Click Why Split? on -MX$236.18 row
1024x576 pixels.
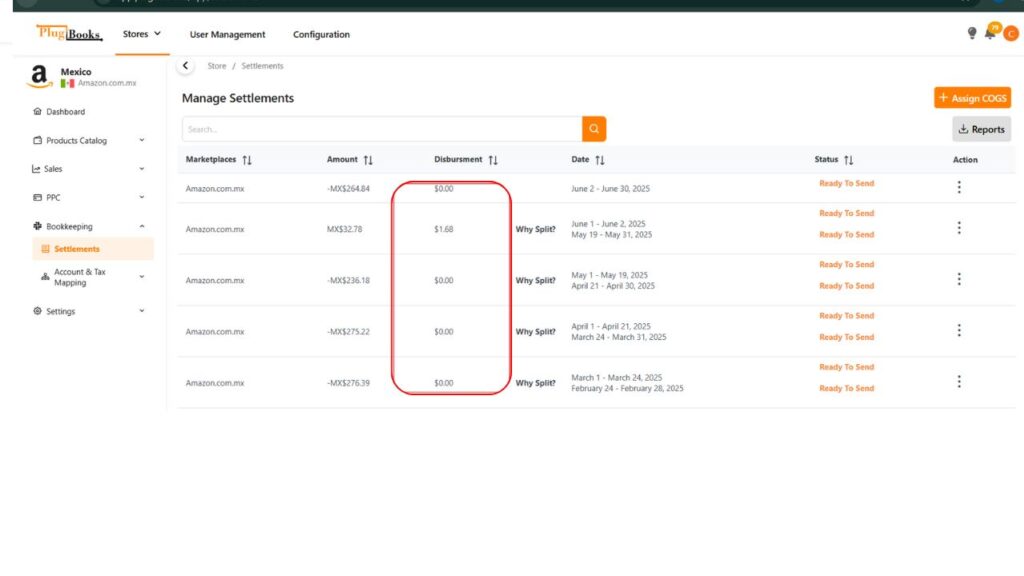536,281
